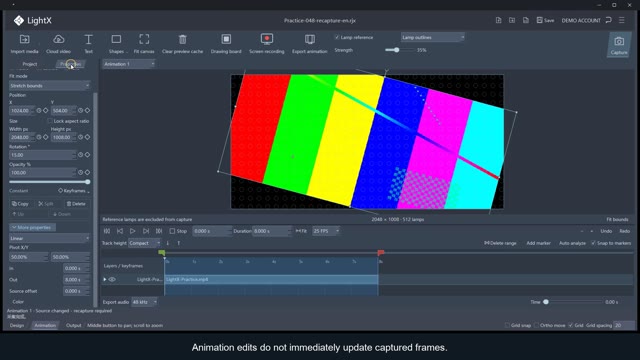Click the new file icon in header
This screenshot has width=640, height=360.
(x=498, y=20)
